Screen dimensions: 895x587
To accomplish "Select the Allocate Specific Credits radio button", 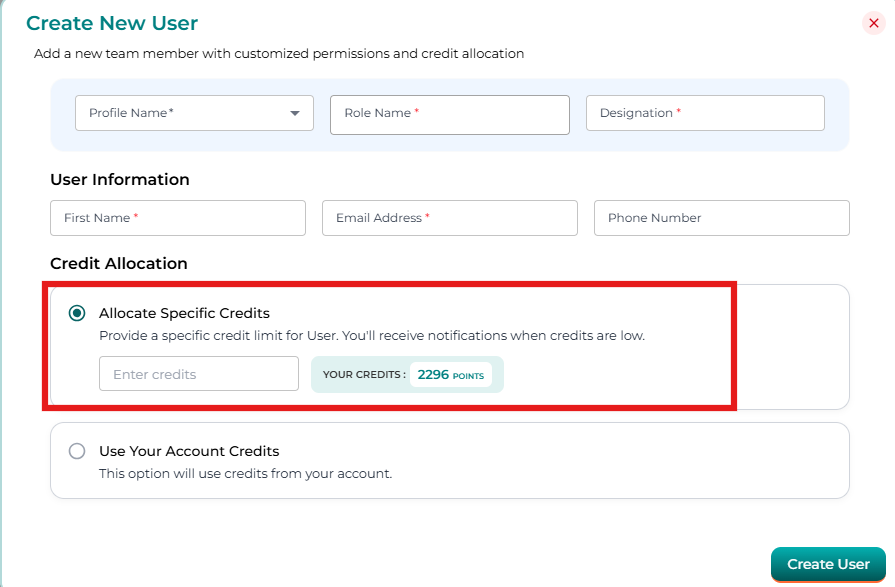I will point(77,313).
